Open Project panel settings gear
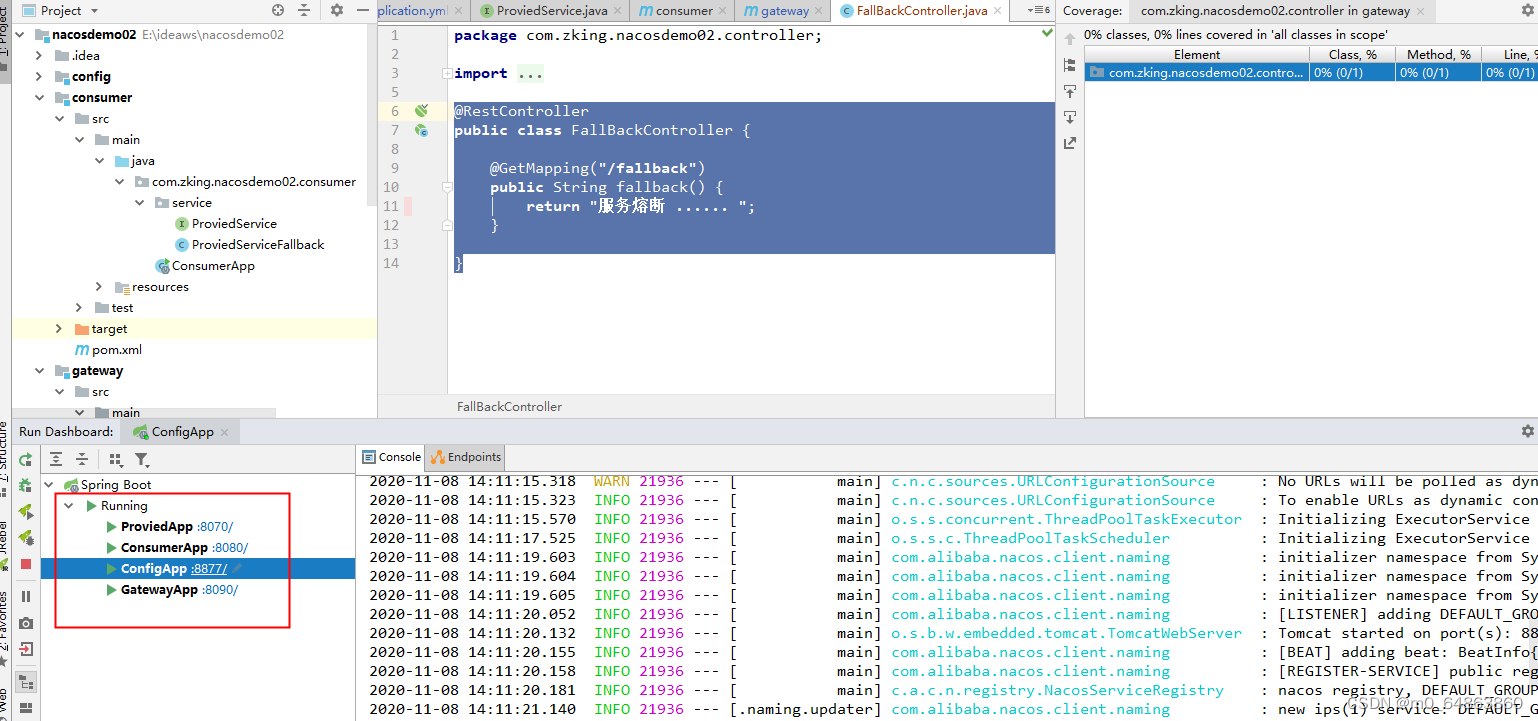1538x721 pixels. tap(337, 10)
